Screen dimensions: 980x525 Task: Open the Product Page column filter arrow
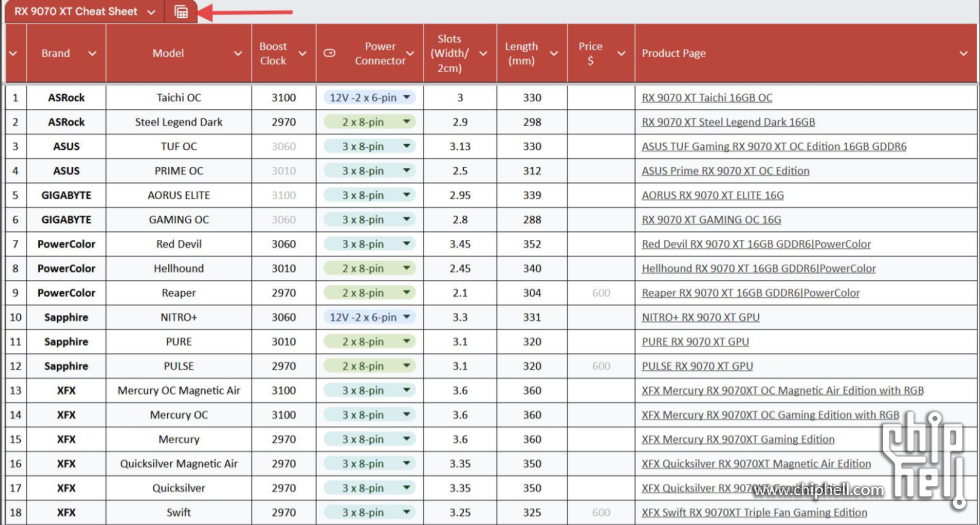click(963, 54)
